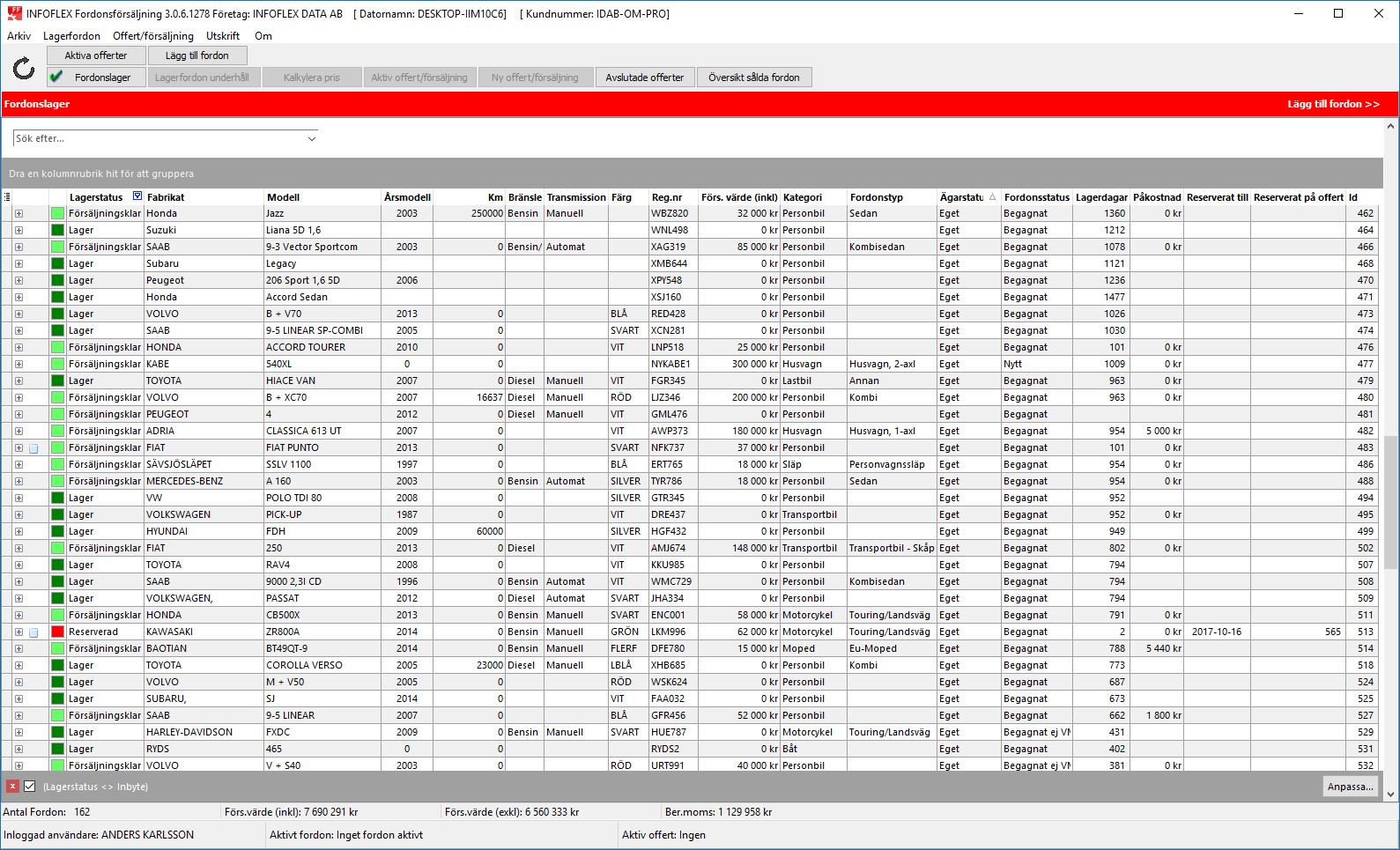Sort by the Påkostnad column header

click(1157, 197)
